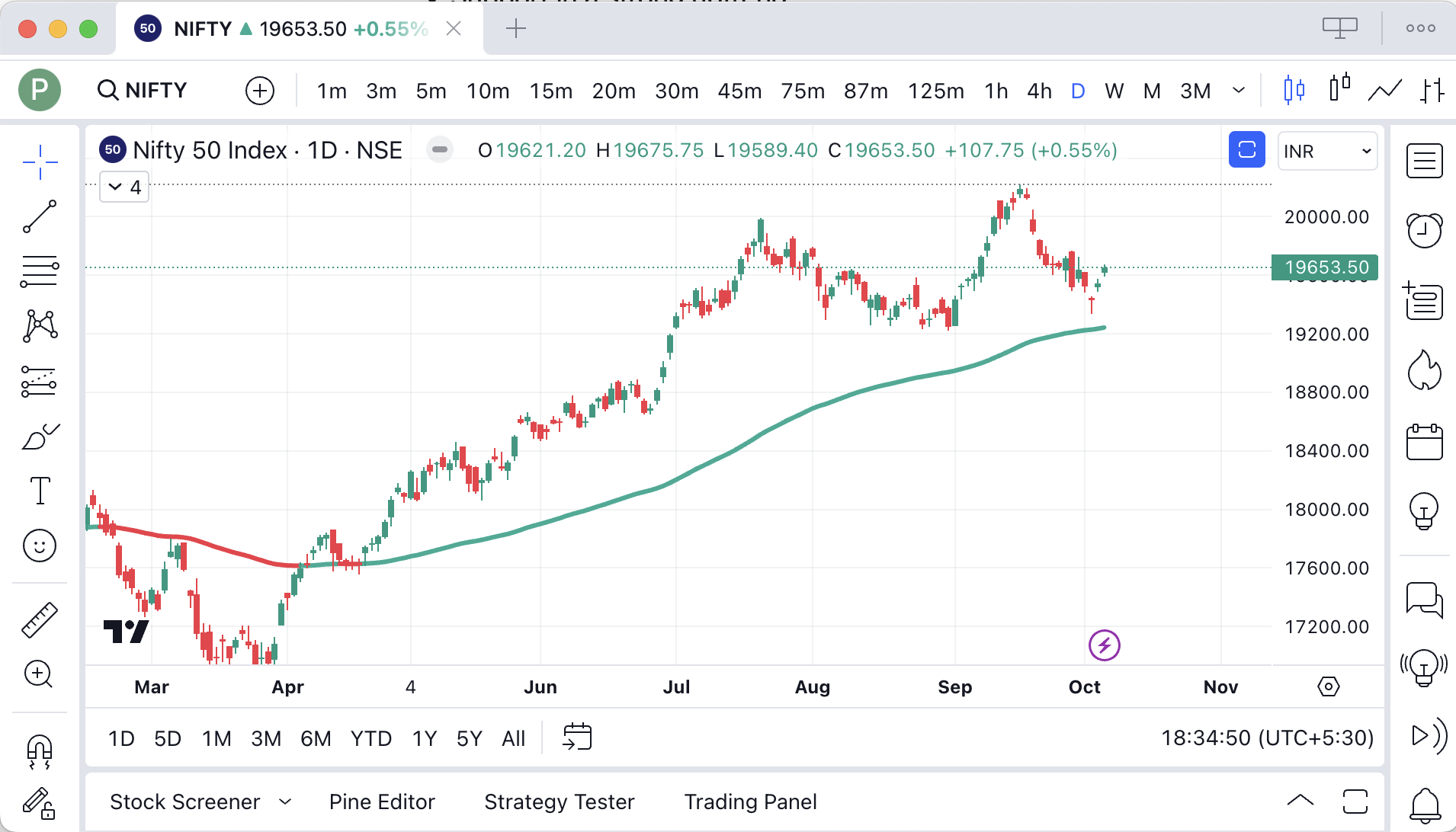Open the go to date calendar
Image resolution: width=1456 pixels, height=832 pixels.
(577, 737)
